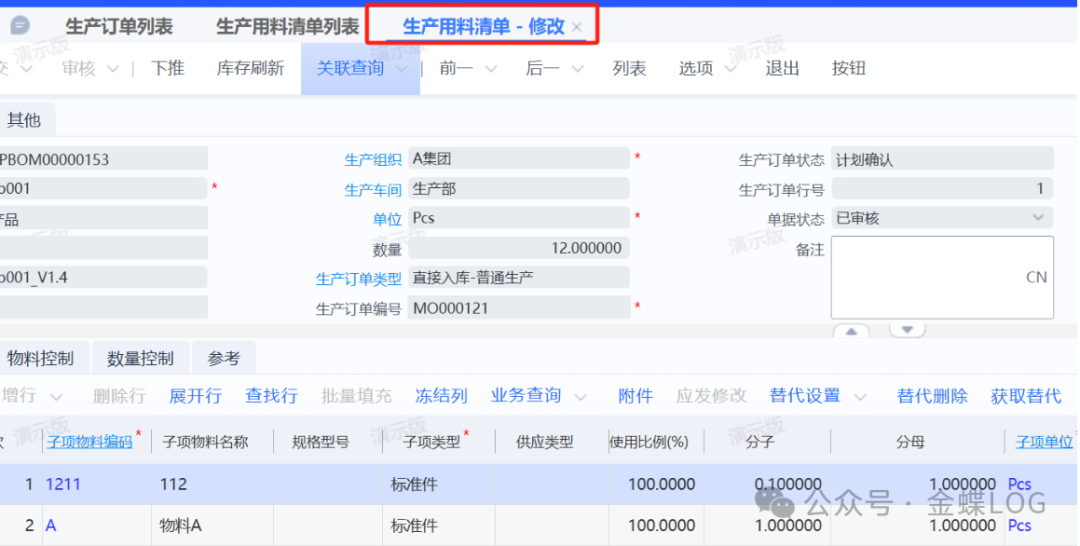Image resolution: width=1080 pixels, height=546 pixels.
Task: Open the 前一 dropdown arrow
Action: [x=491, y=69]
